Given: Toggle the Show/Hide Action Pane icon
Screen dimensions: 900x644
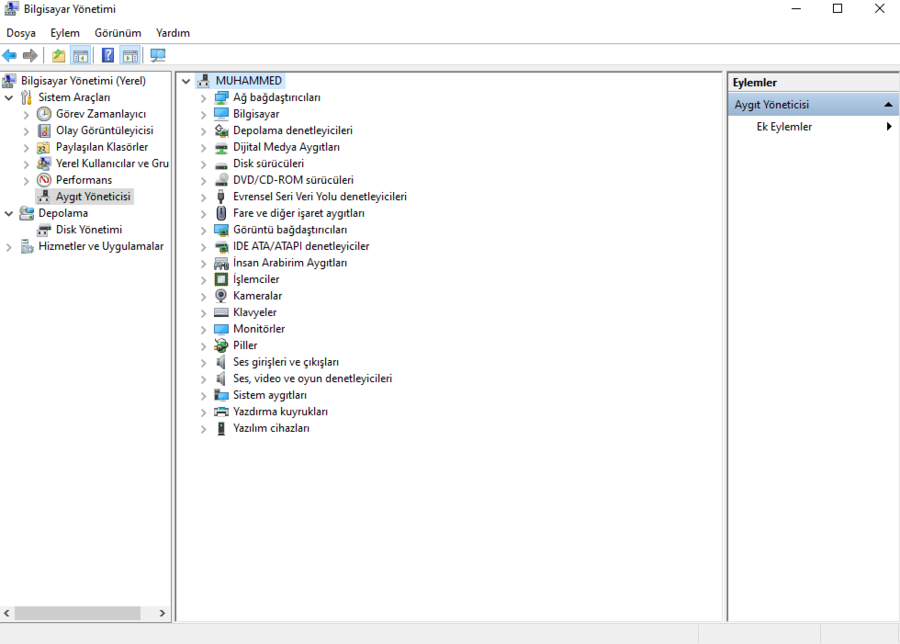Looking at the screenshot, I should pos(130,56).
